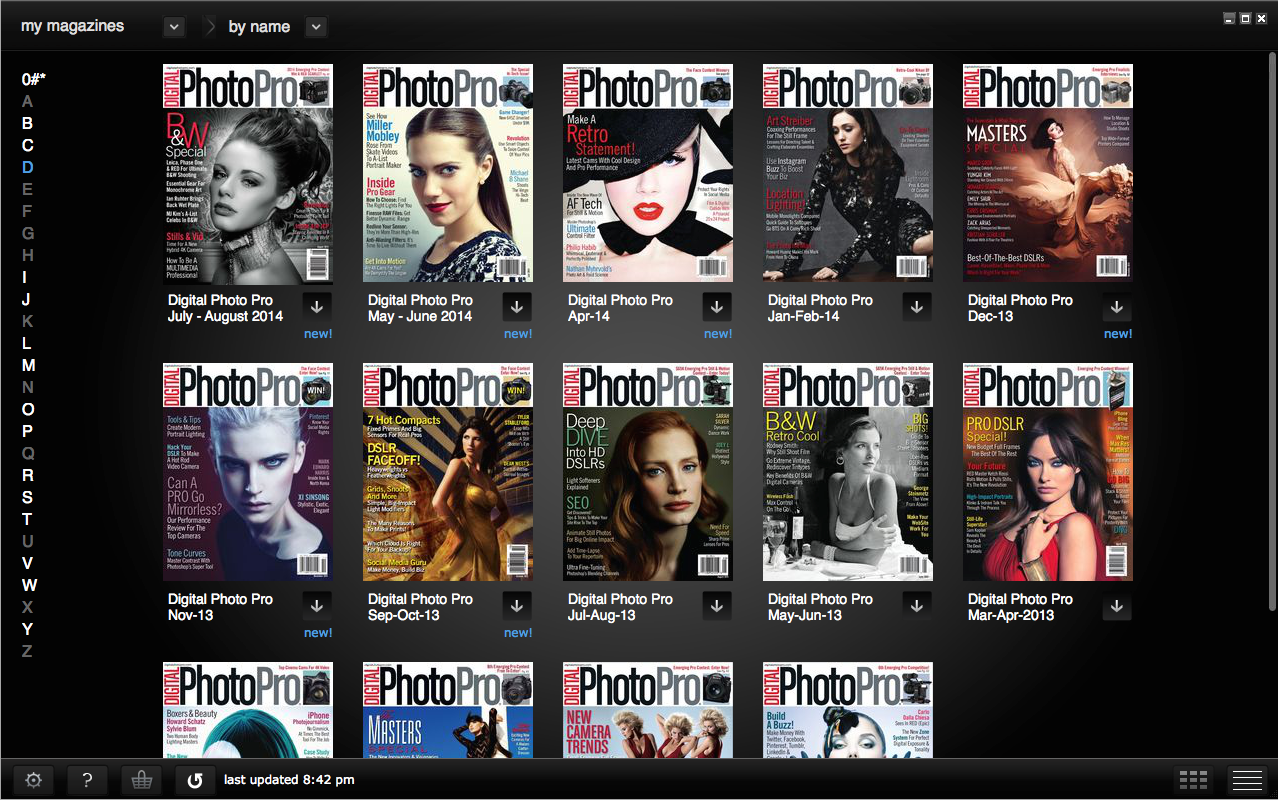Viewport: 1278px width, 800px height.
Task: Expand the by name sort dropdown
Action: [316, 27]
